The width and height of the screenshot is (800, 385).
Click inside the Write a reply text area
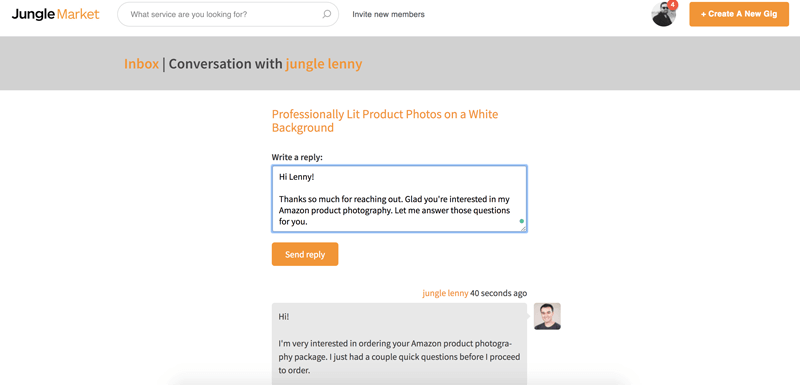coord(399,199)
